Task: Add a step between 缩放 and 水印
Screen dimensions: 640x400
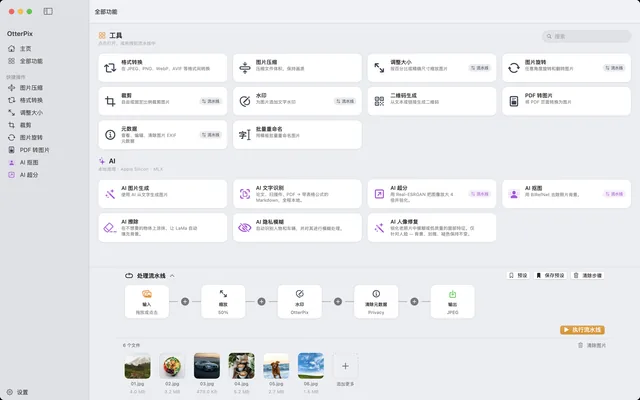Action: pos(261,302)
